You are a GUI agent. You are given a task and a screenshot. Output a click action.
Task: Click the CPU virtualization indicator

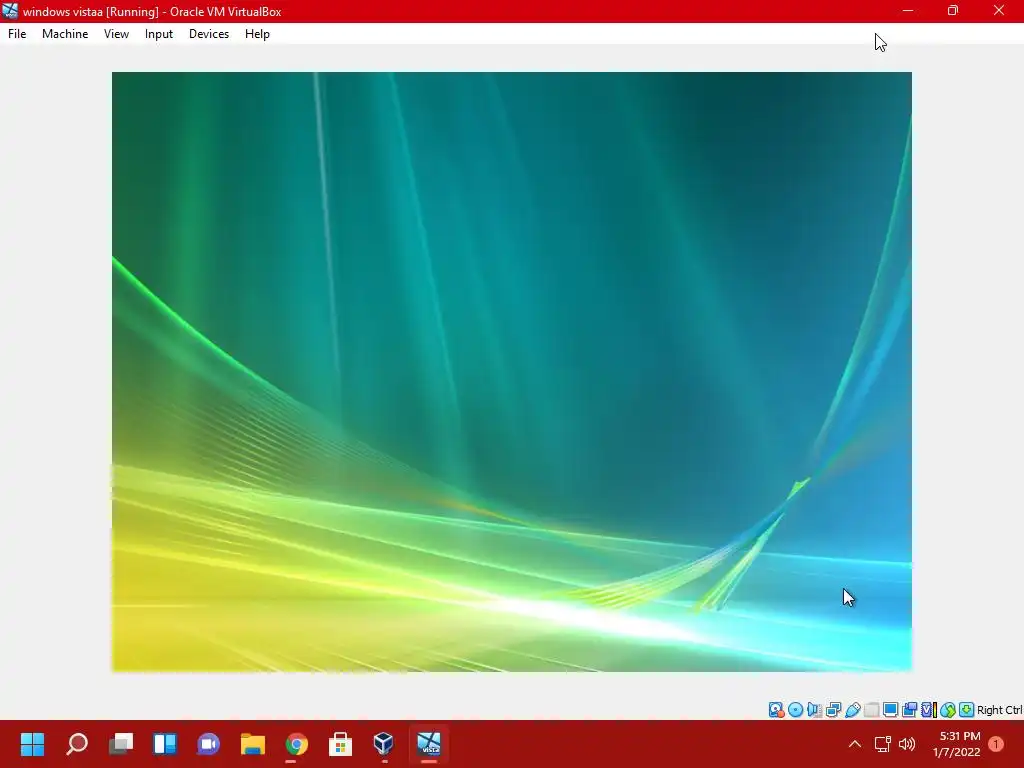pos(929,710)
